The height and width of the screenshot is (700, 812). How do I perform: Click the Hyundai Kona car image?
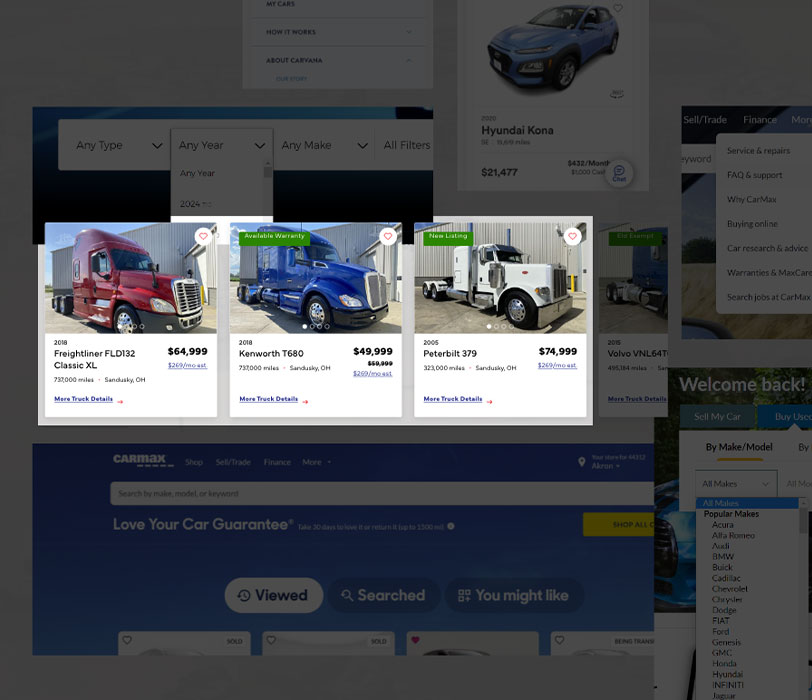click(553, 48)
